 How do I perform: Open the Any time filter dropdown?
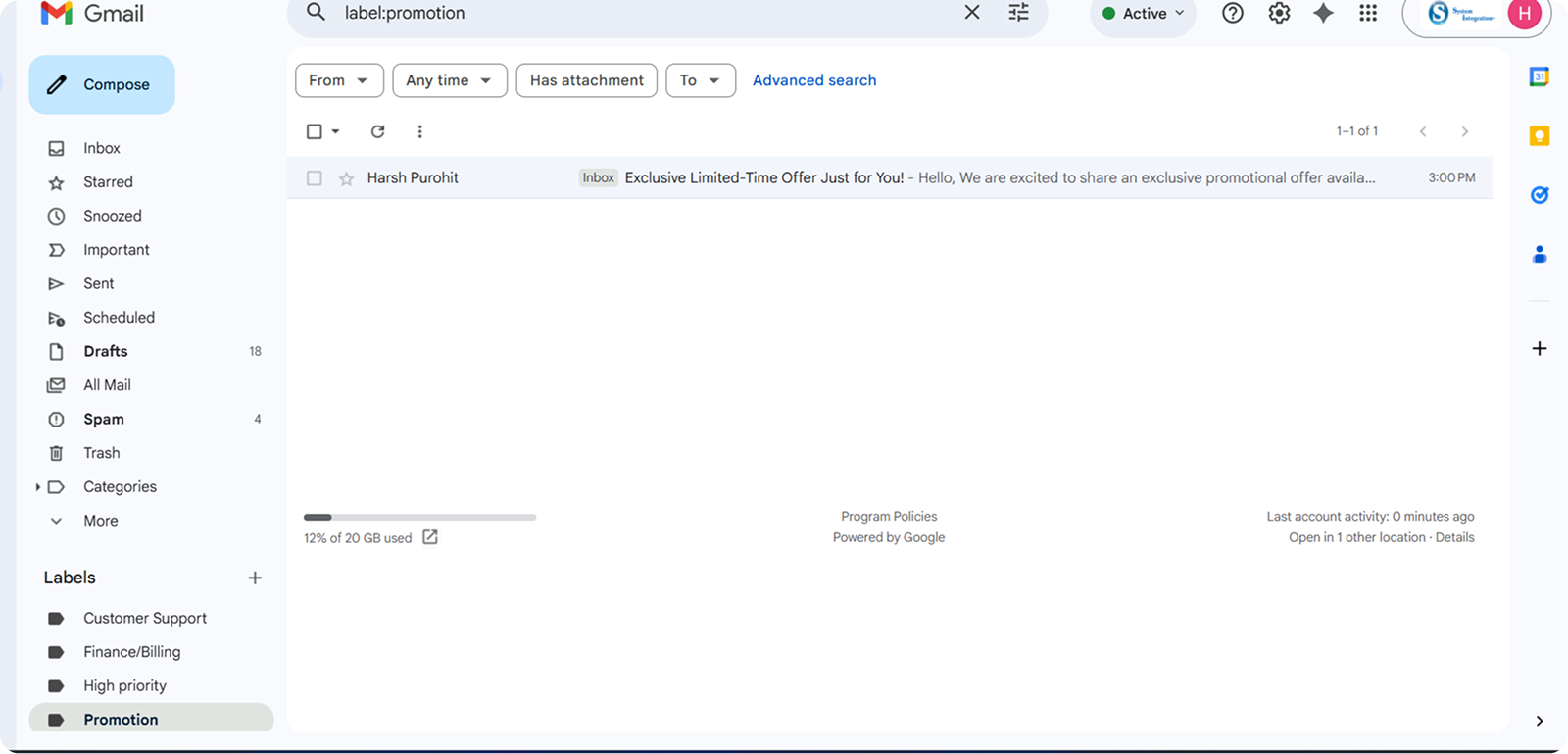(449, 80)
